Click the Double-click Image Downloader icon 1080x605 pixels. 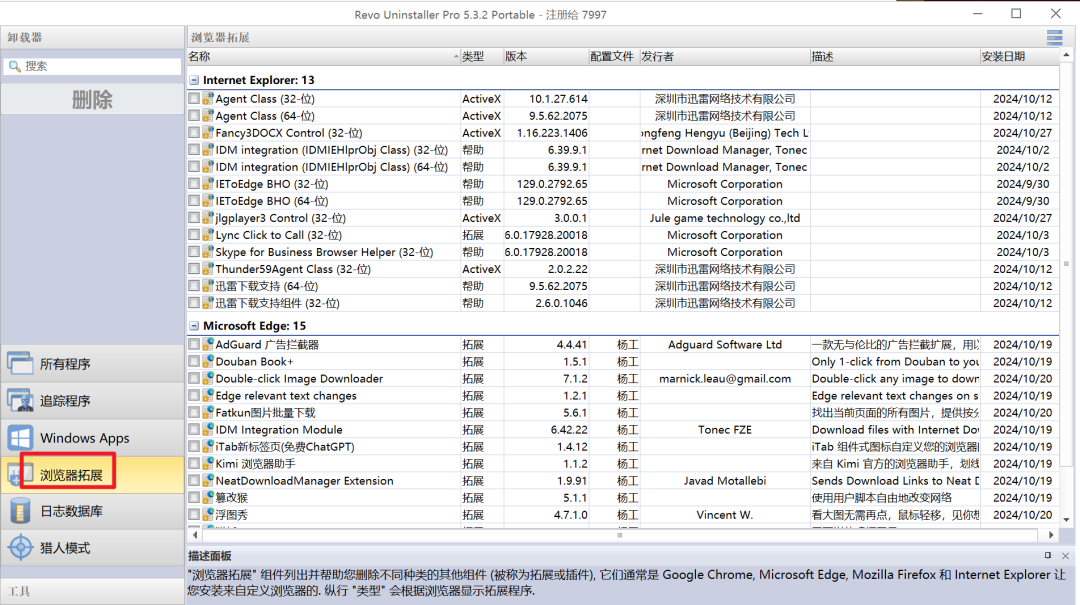pos(208,378)
